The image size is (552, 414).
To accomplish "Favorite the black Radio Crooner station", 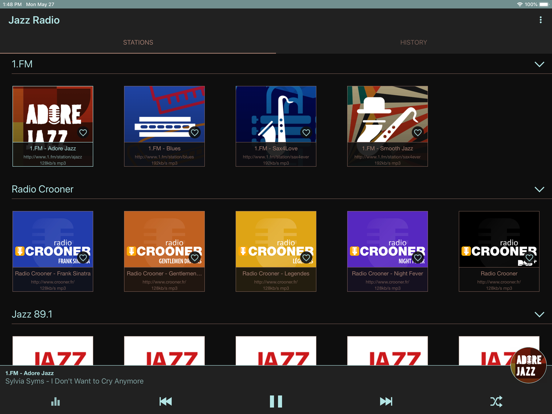I will click(529, 257).
